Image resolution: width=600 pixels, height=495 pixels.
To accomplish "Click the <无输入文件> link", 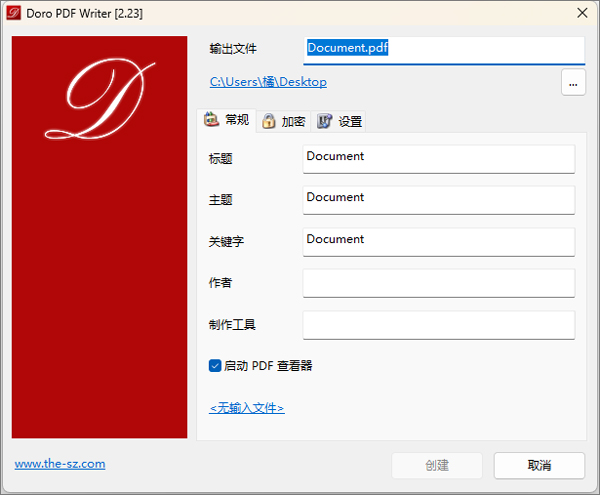I will (247, 408).
